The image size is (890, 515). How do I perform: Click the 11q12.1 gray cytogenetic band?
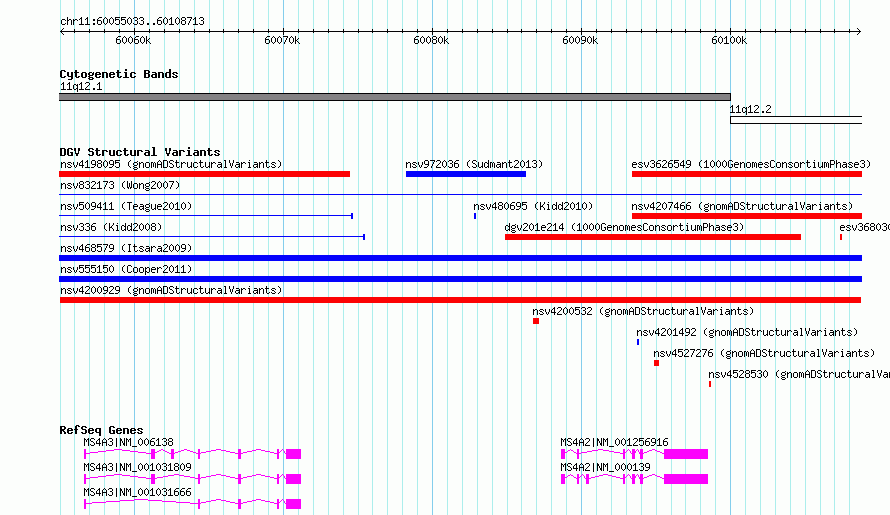coord(394,97)
